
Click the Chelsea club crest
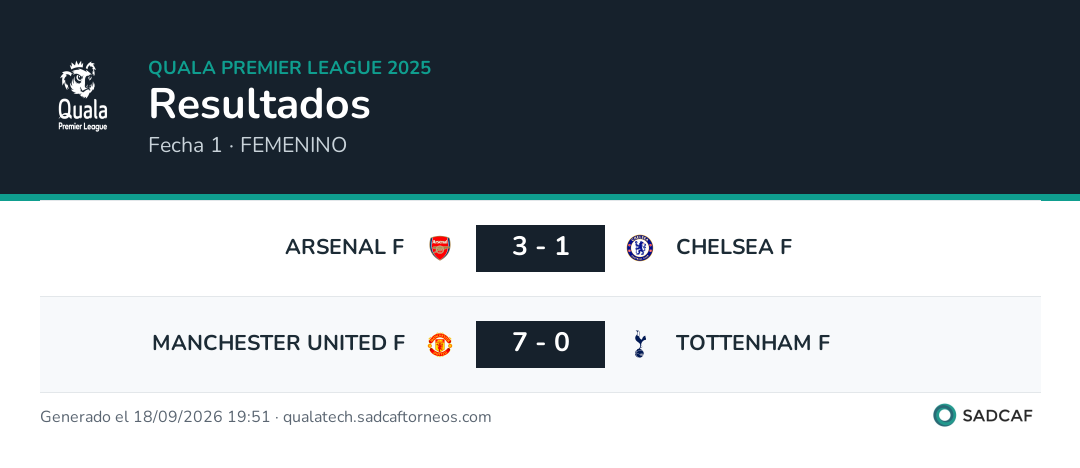(x=640, y=248)
